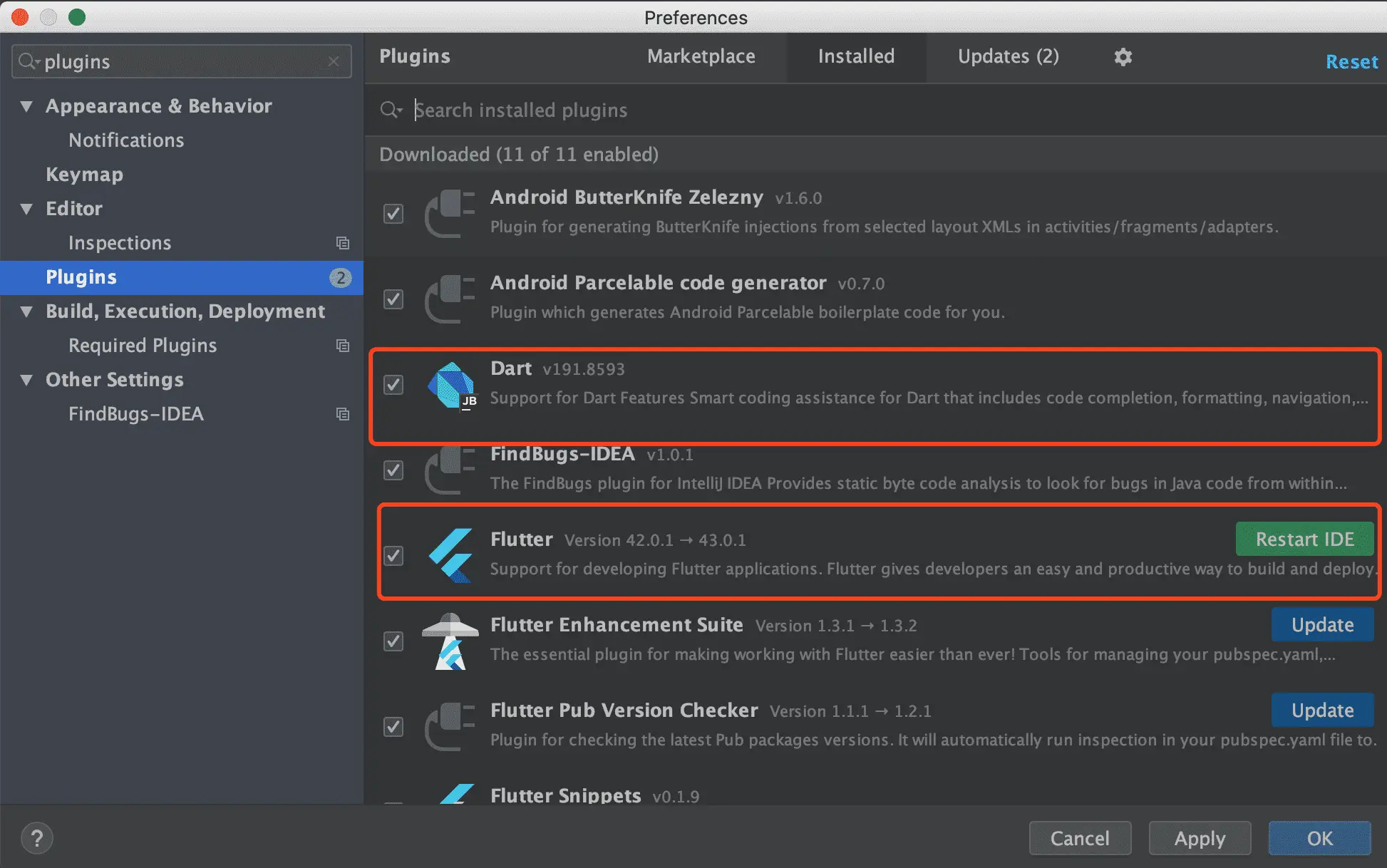Select the Installed tab
The image size is (1387, 868).
pyautogui.click(x=856, y=56)
